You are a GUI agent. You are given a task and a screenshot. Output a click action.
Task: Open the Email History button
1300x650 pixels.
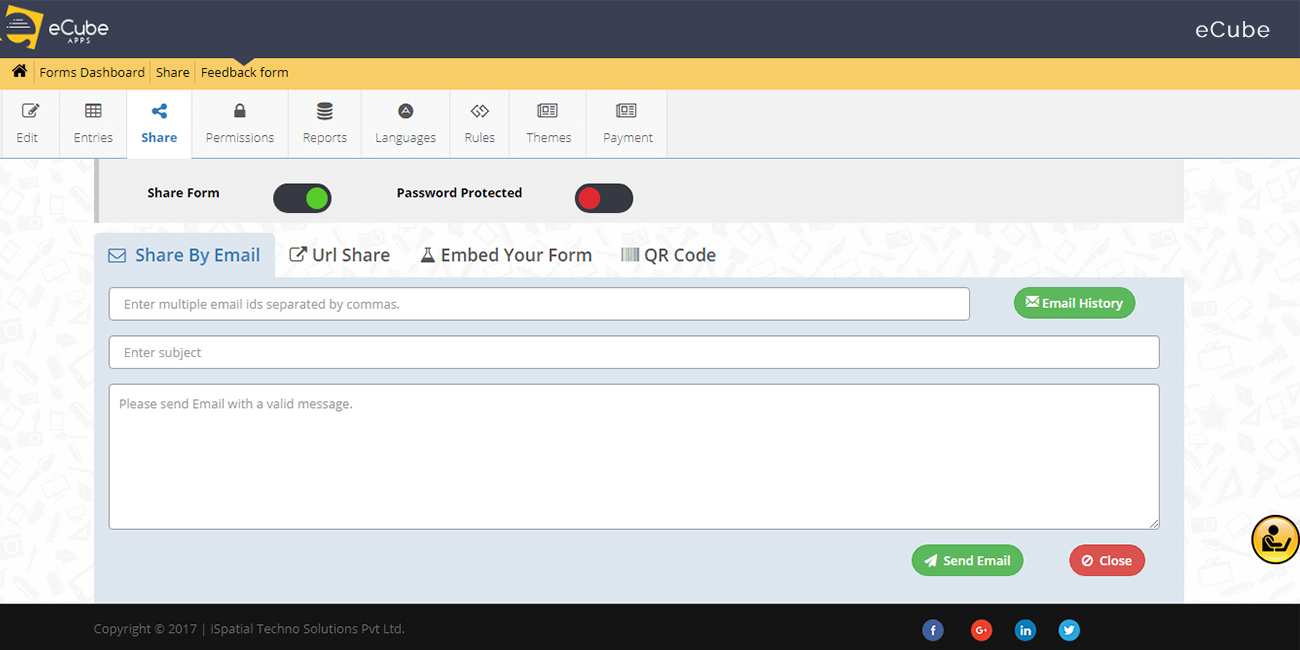[x=1074, y=303]
